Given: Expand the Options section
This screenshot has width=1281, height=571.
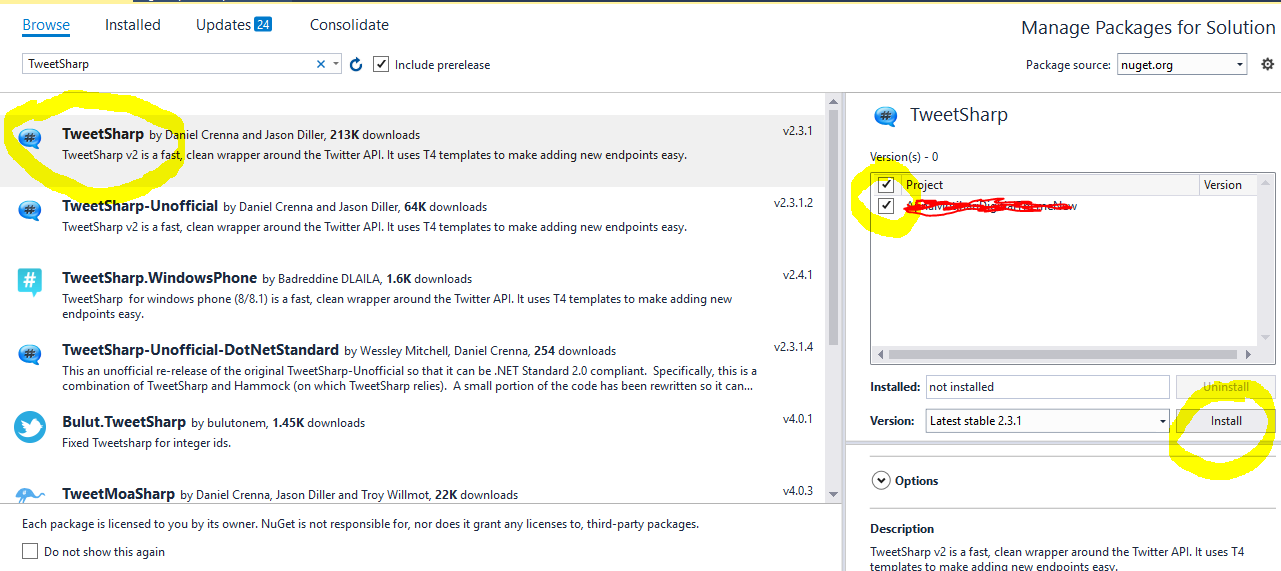Looking at the screenshot, I should (881, 481).
